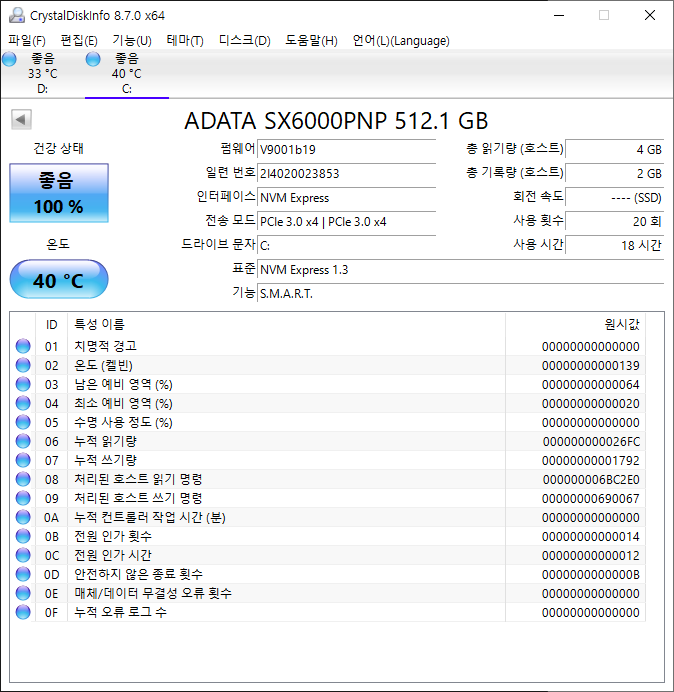The width and height of the screenshot is (674, 692).
Task: Click status orb of attribute 0C 전원 인가 시간
Action: pos(23,555)
